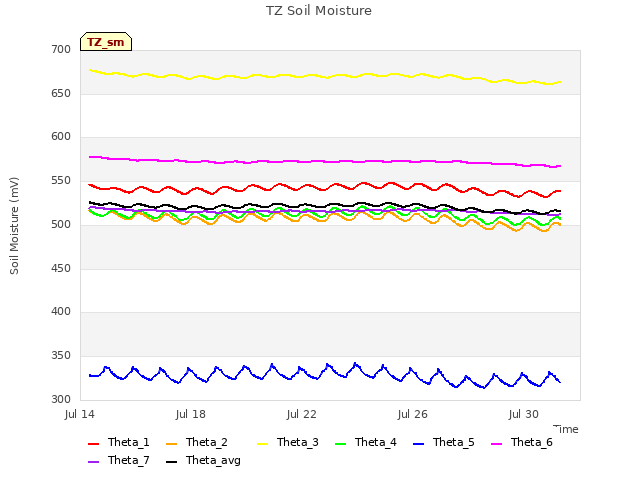Click the magenta Theta_6 legend swatch
The image size is (640, 480).
pyautogui.click(x=496, y=444)
